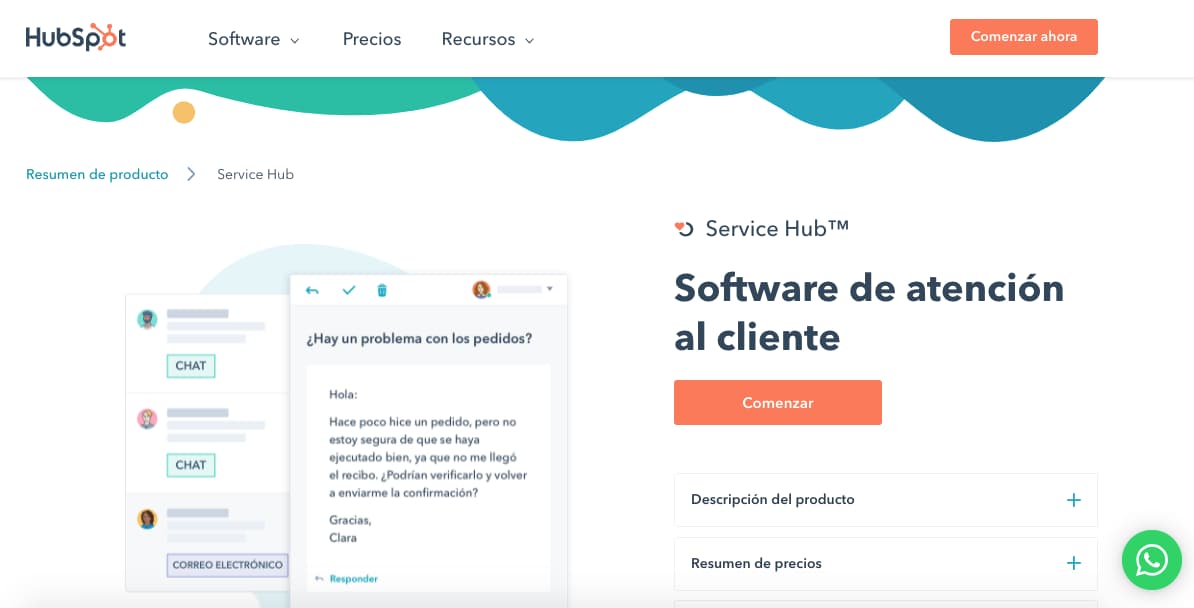Screen dimensions: 1194x608
Task: Click the reply arrow beside Responder
Action: pyautogui.click(x=318, y=578)
